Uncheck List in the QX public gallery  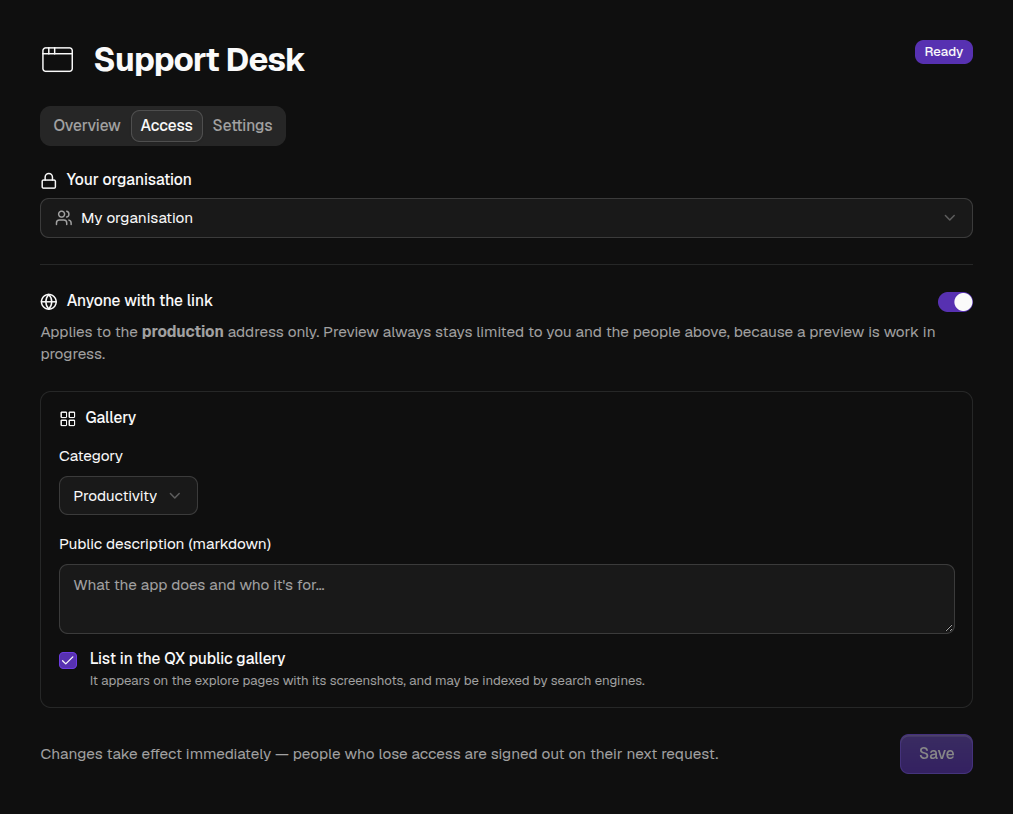68,660
